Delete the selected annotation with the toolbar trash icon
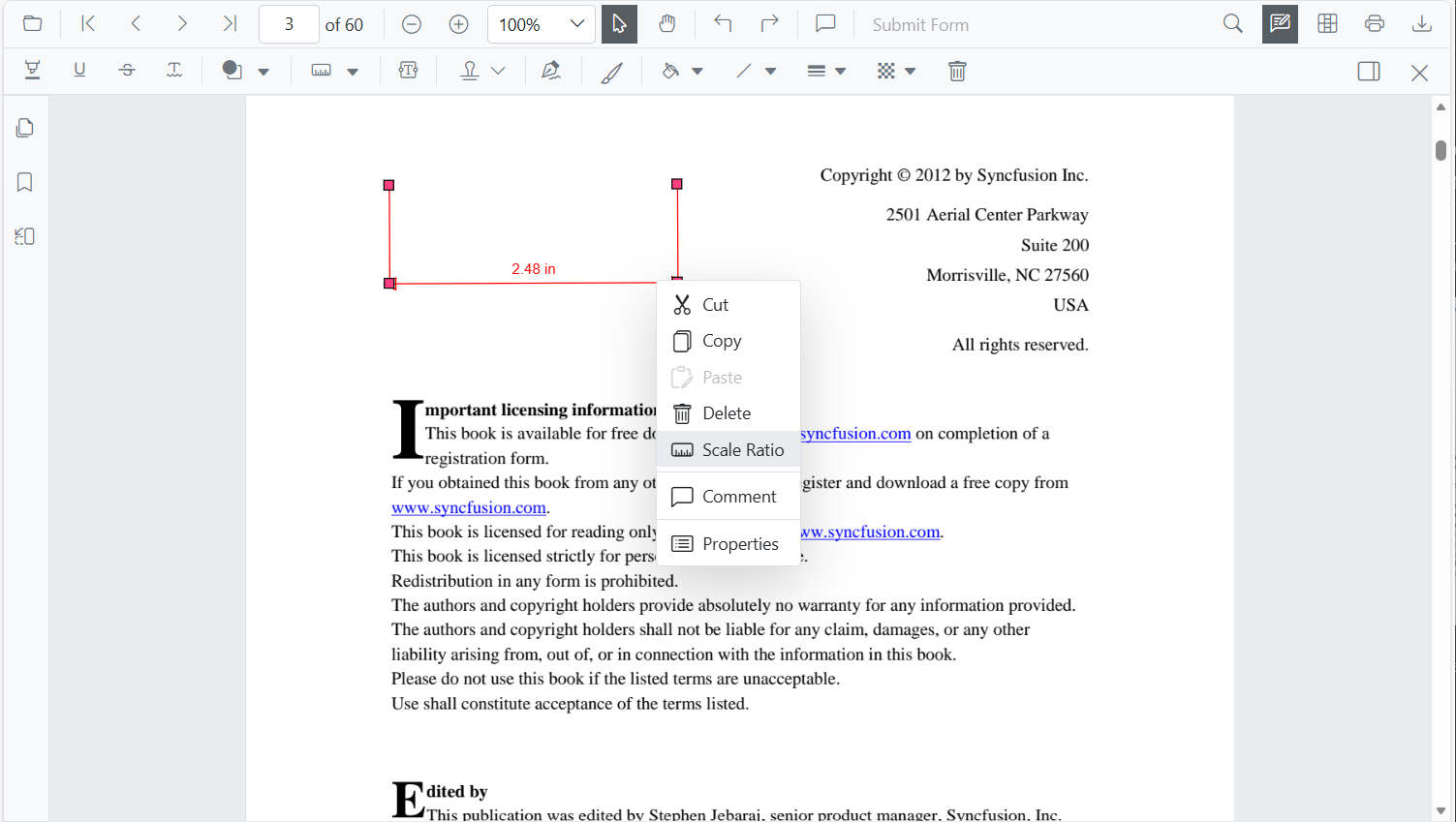This screenshot has height=822, width=1456. 957,71
